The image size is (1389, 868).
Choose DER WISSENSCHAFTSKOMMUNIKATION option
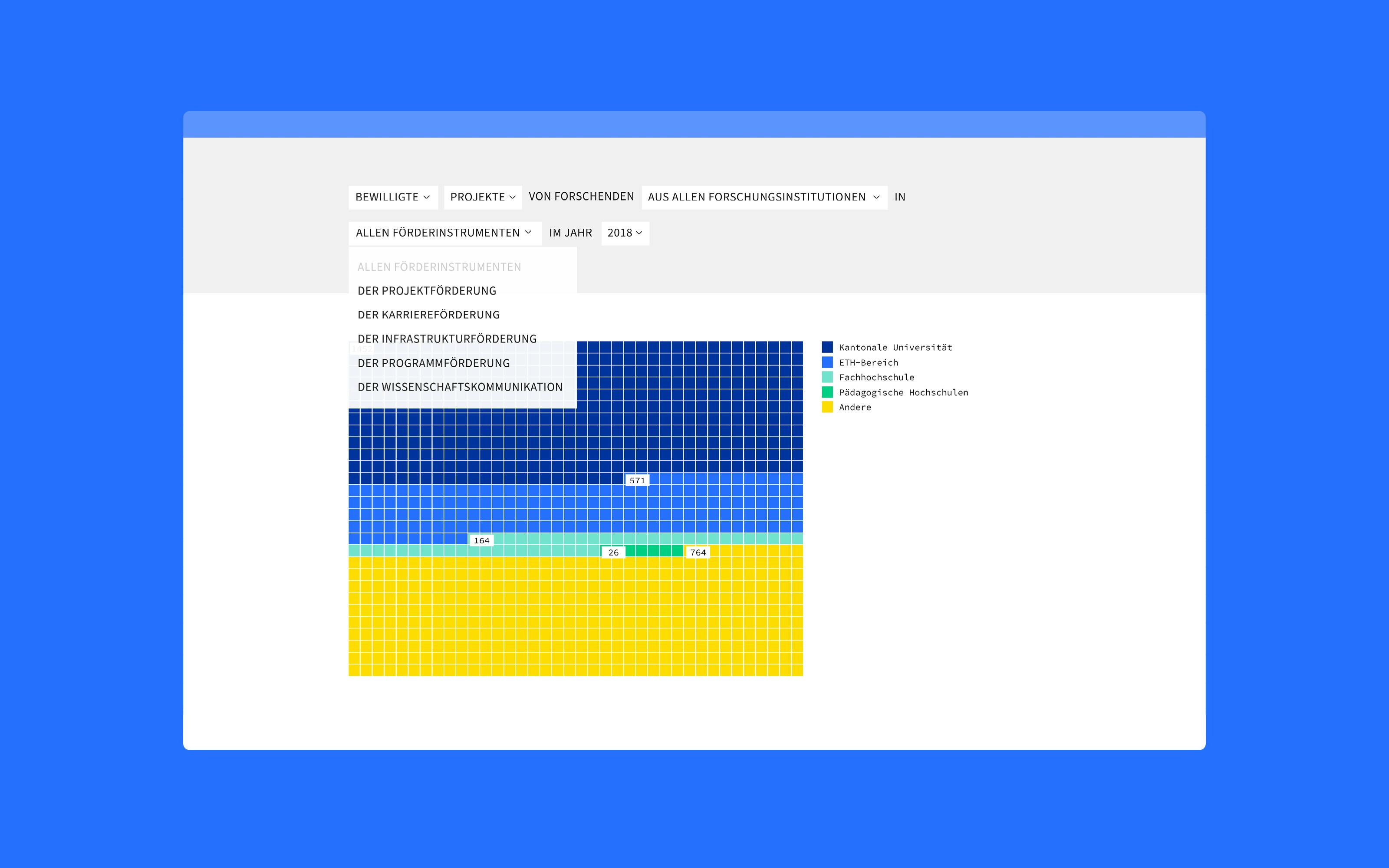coord(460,388)
